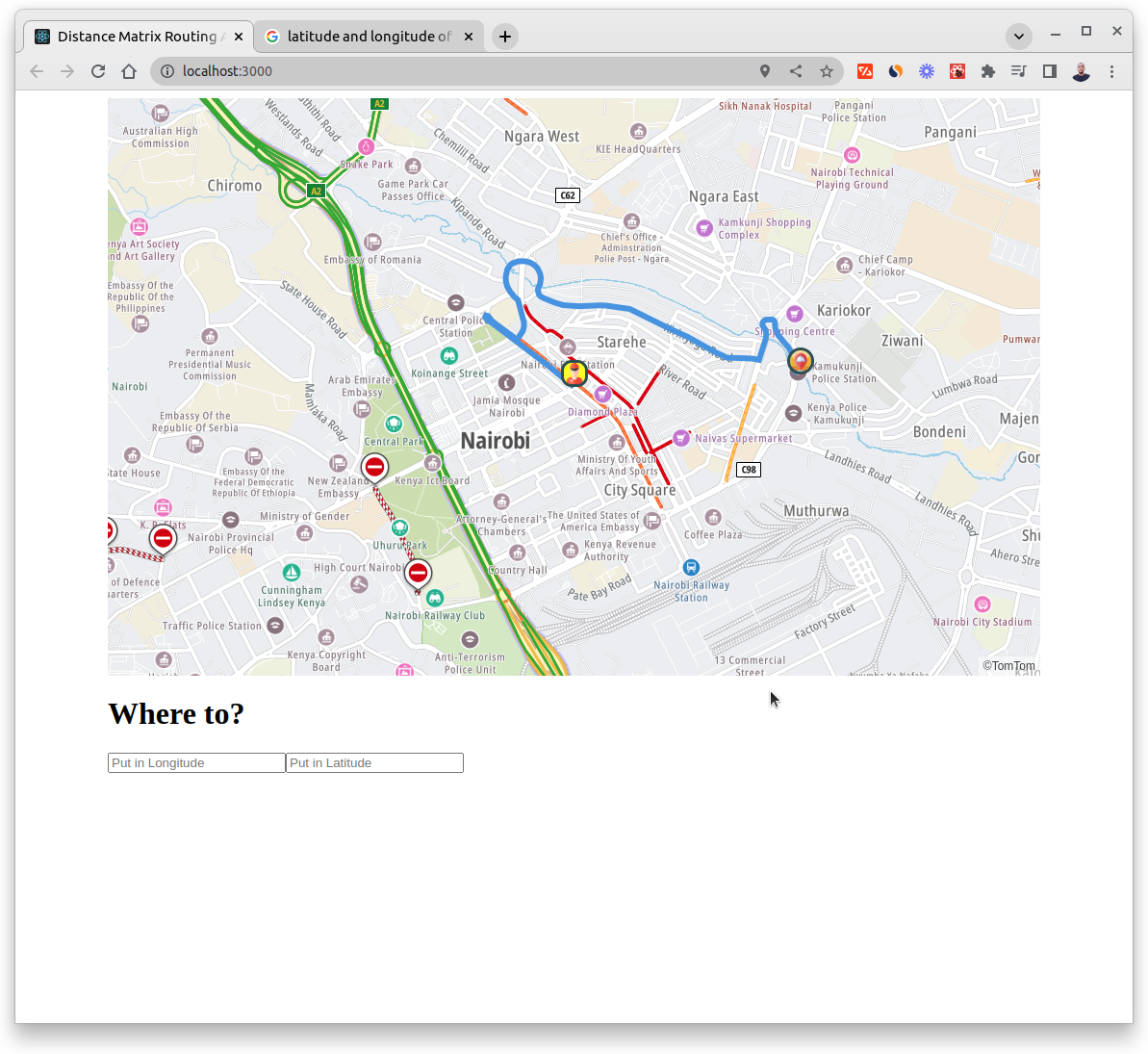Click the Cunningham Lindsey Kenya icon
This screenshot has height=1054, width=1148.
pyautogui.click(x=292, y=572)
